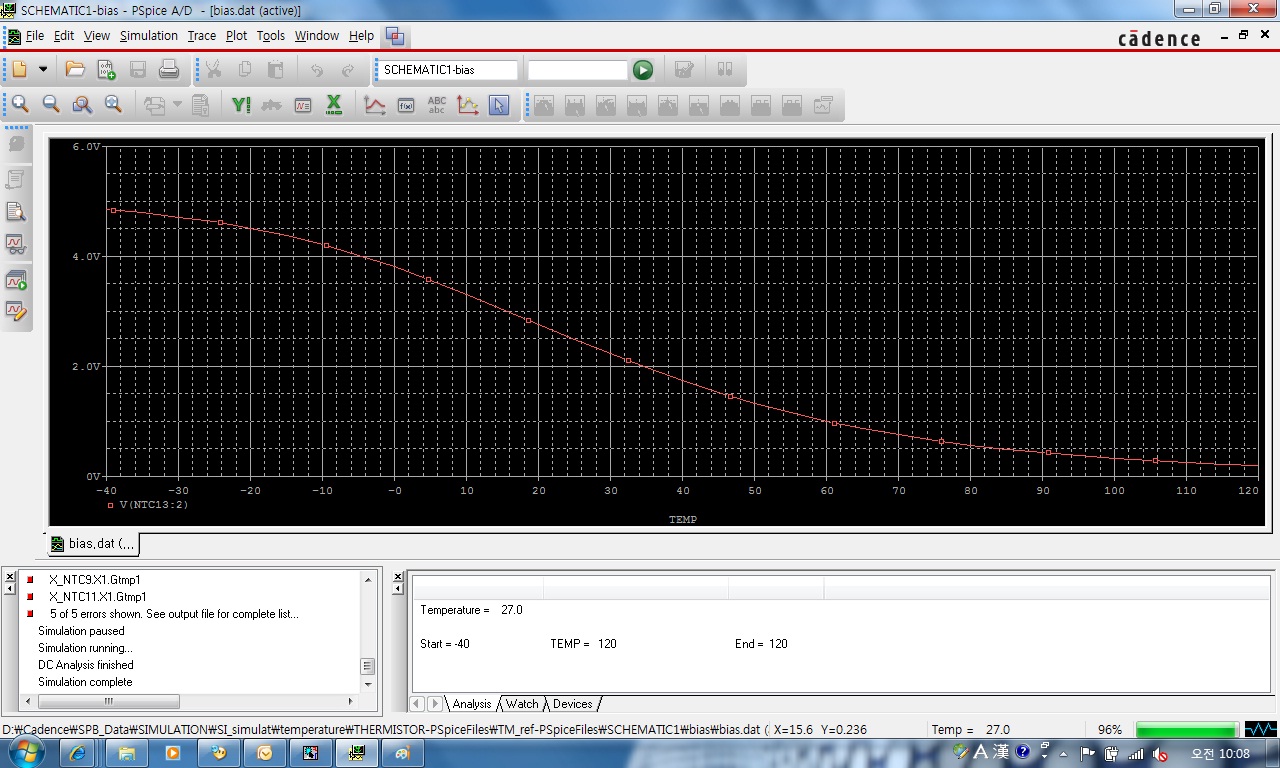Click the Redo arrow icon

pyautogui.click(x=348, y=70)
